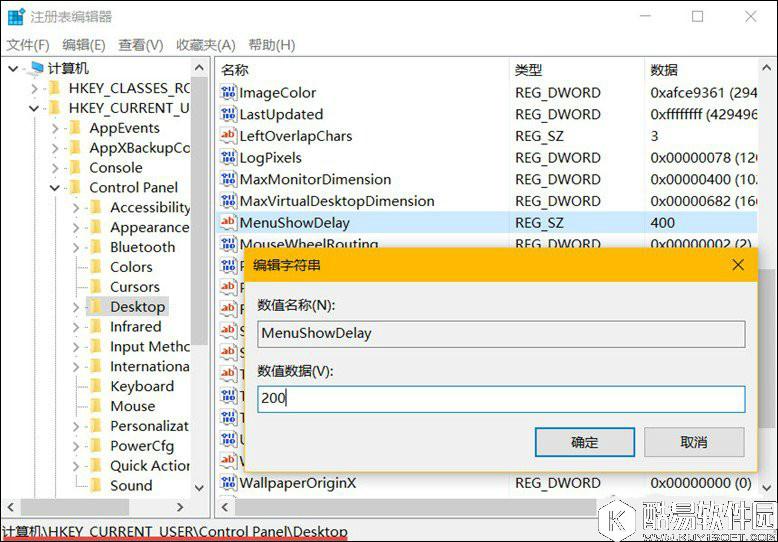Viewport: 778px width, 542px height.
Task: Click the 数值数据 input field
Action: pyautogui.click(x=501, y=399)
